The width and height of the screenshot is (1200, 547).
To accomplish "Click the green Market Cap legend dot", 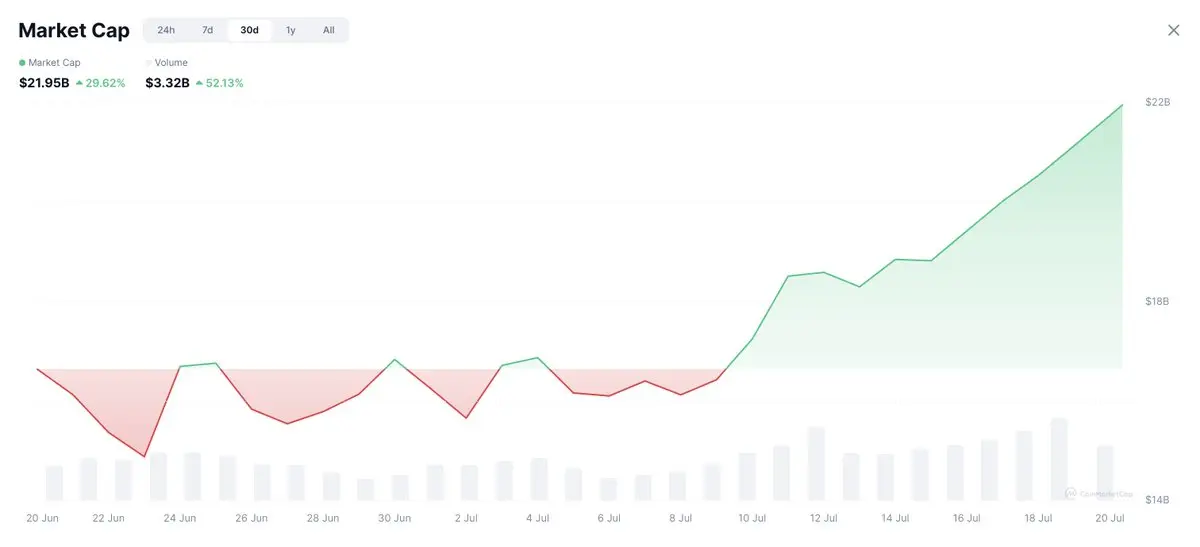I will coord(22,63).
